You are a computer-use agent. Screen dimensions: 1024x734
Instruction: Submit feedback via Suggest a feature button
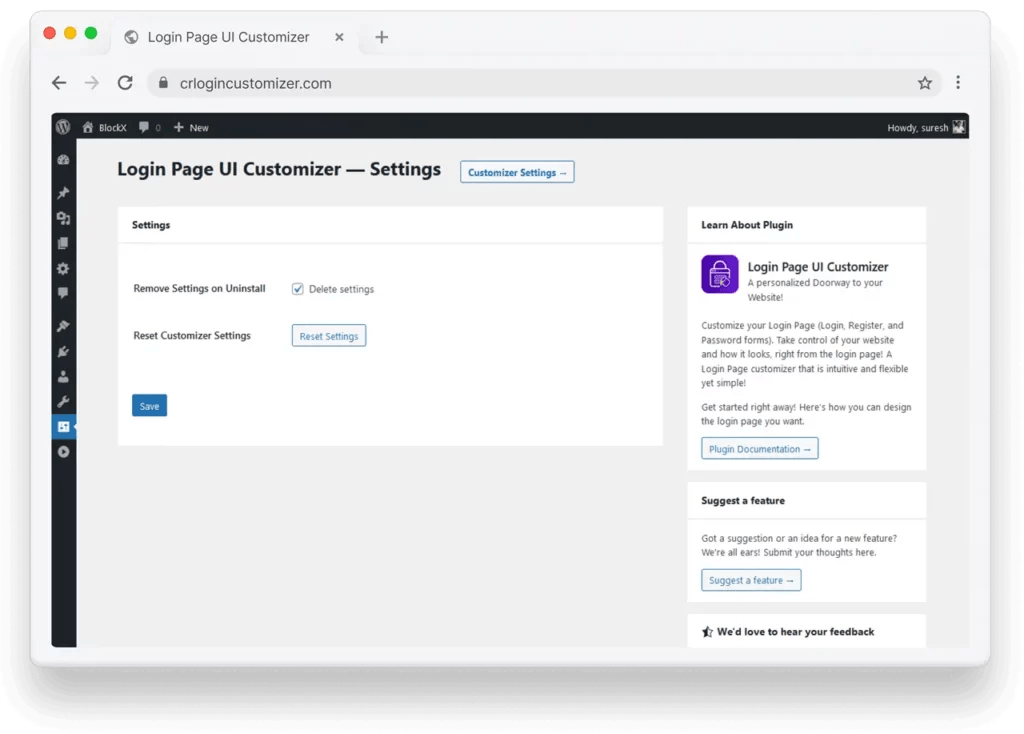751,579
